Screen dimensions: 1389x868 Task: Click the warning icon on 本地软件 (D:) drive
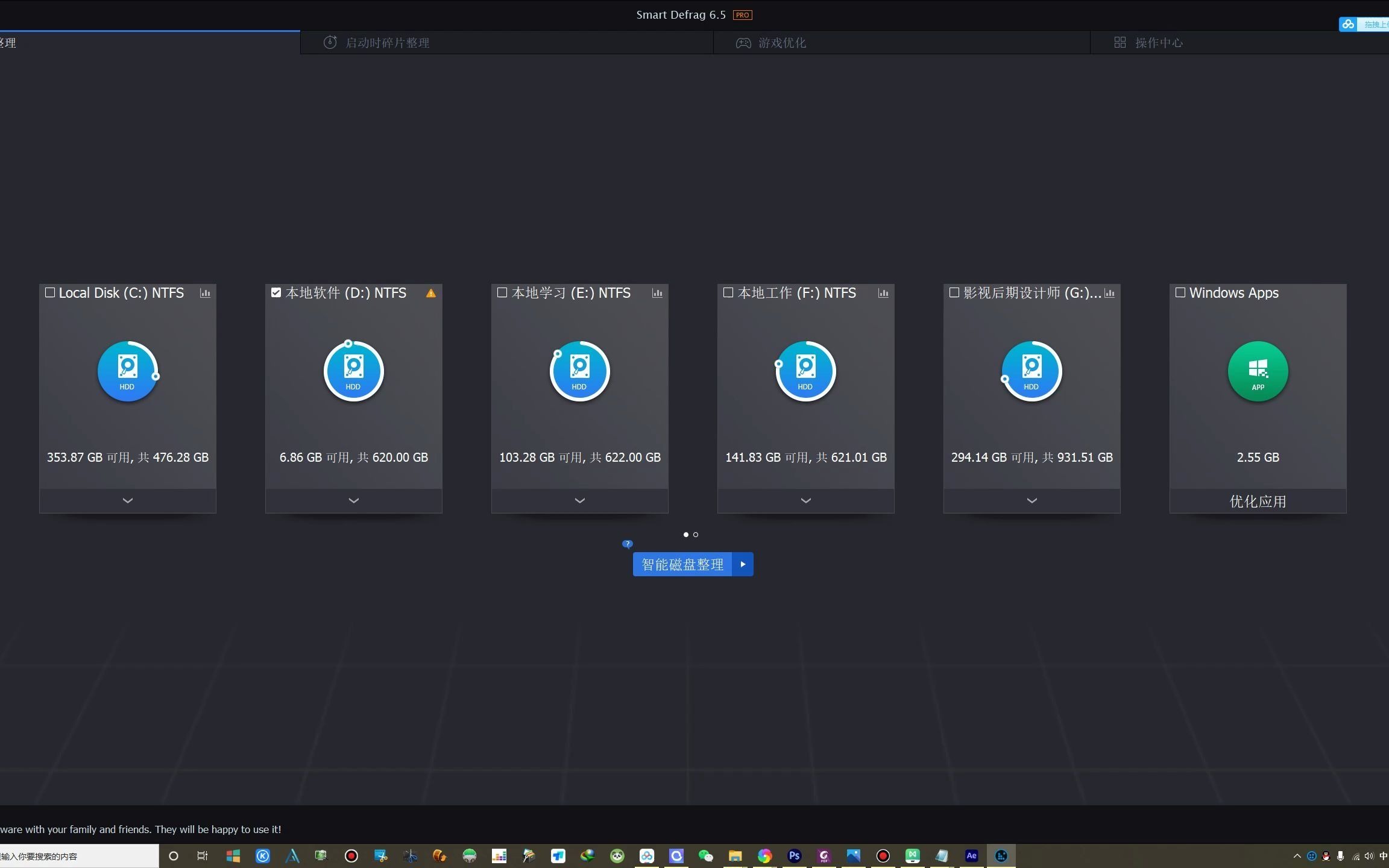coord(430,293)
